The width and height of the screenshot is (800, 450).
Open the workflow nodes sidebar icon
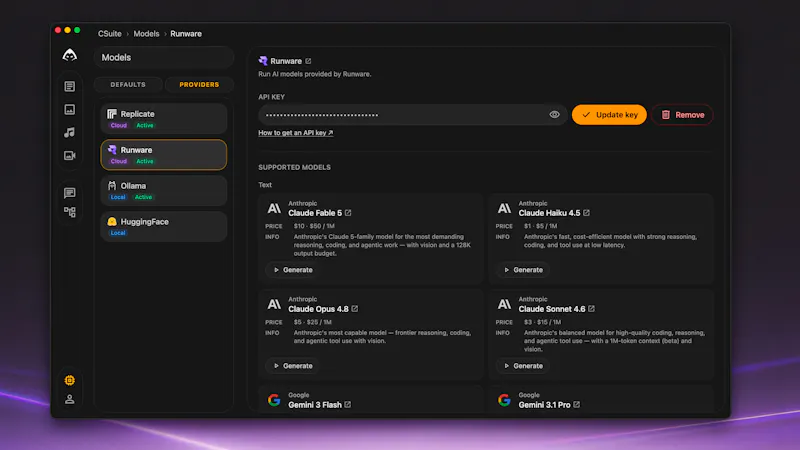[x=70, y=212]
